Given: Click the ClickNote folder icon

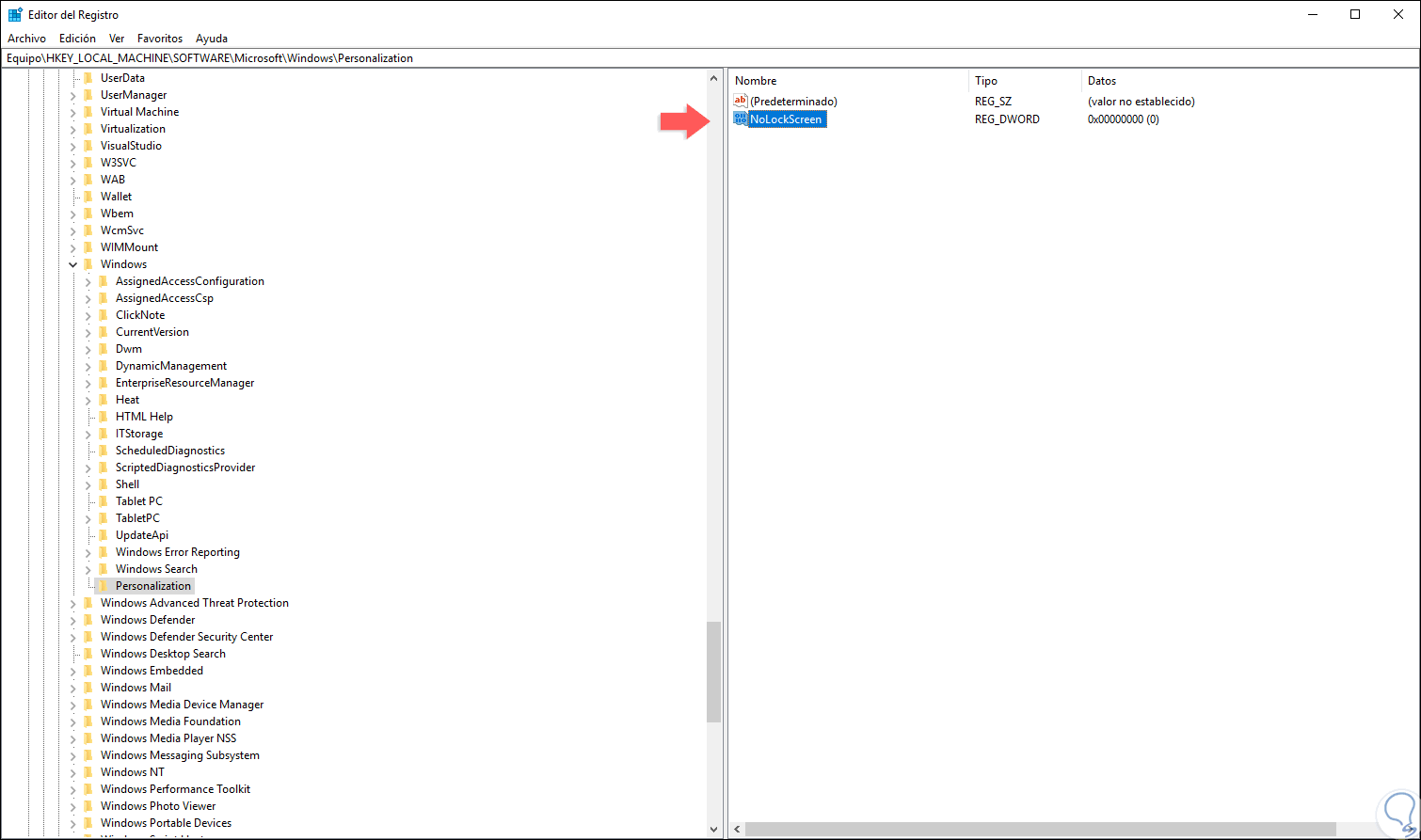Looking at the screenshot, I should click(x=104, y=315).
